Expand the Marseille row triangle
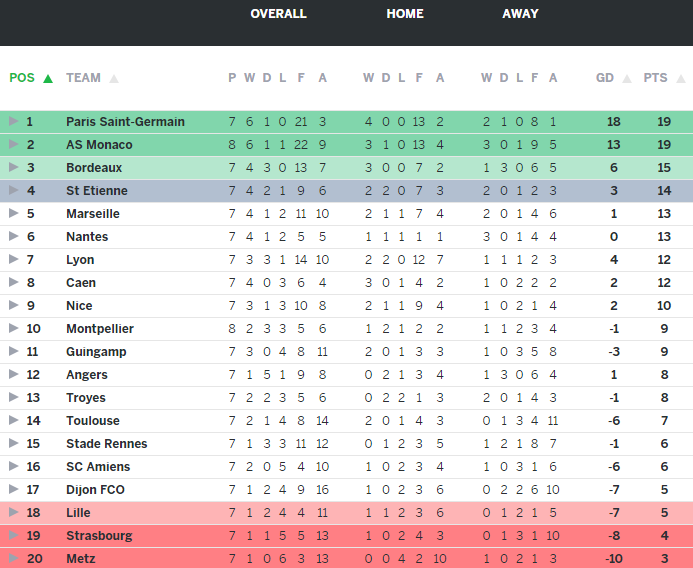The image size is (693, 568). click(13, 214)
